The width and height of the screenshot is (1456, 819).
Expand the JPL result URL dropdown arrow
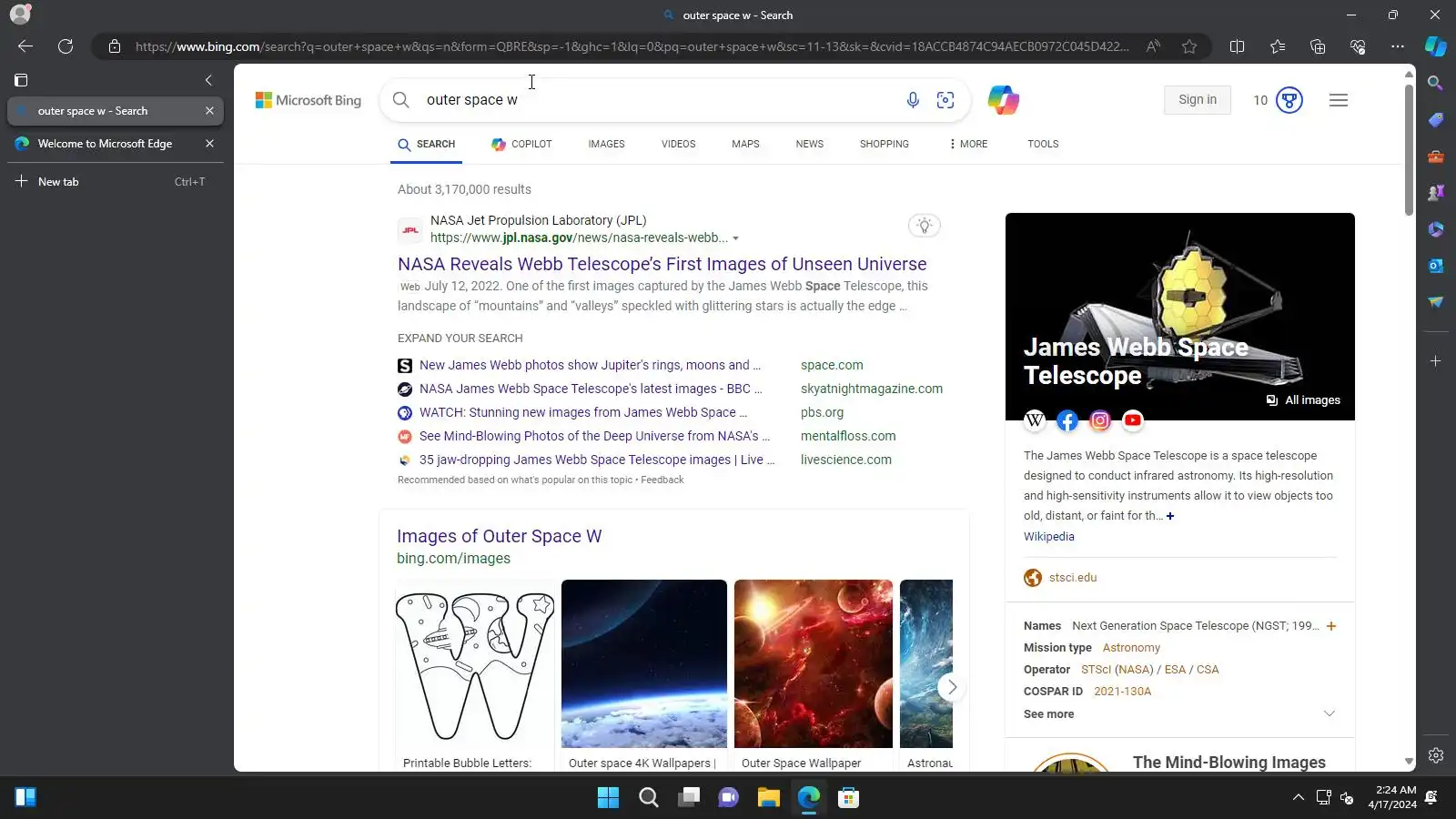(735, 238)
